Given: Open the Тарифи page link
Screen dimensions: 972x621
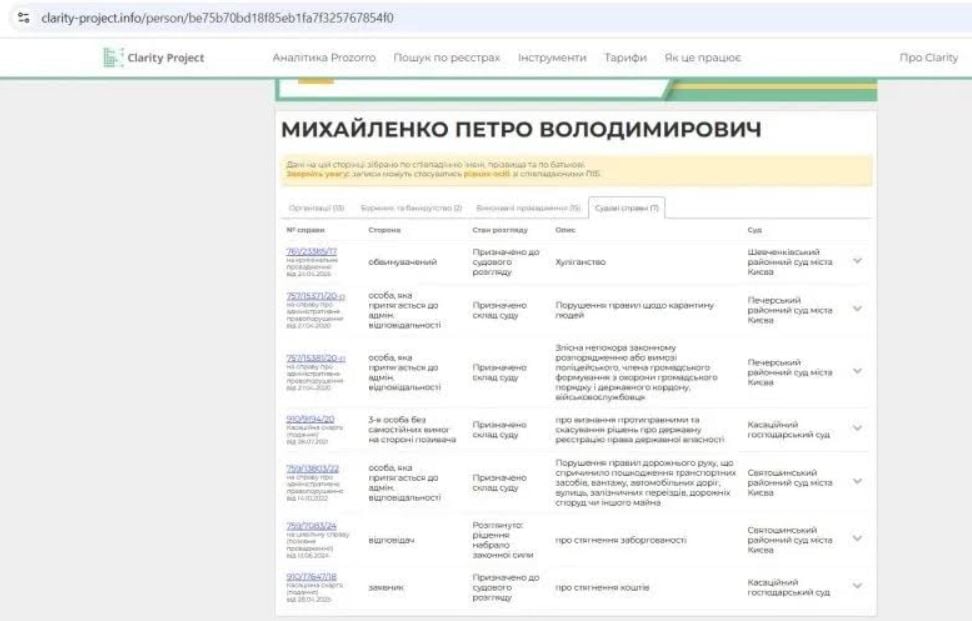Looking at the screenshot, I should pos(628,58).
